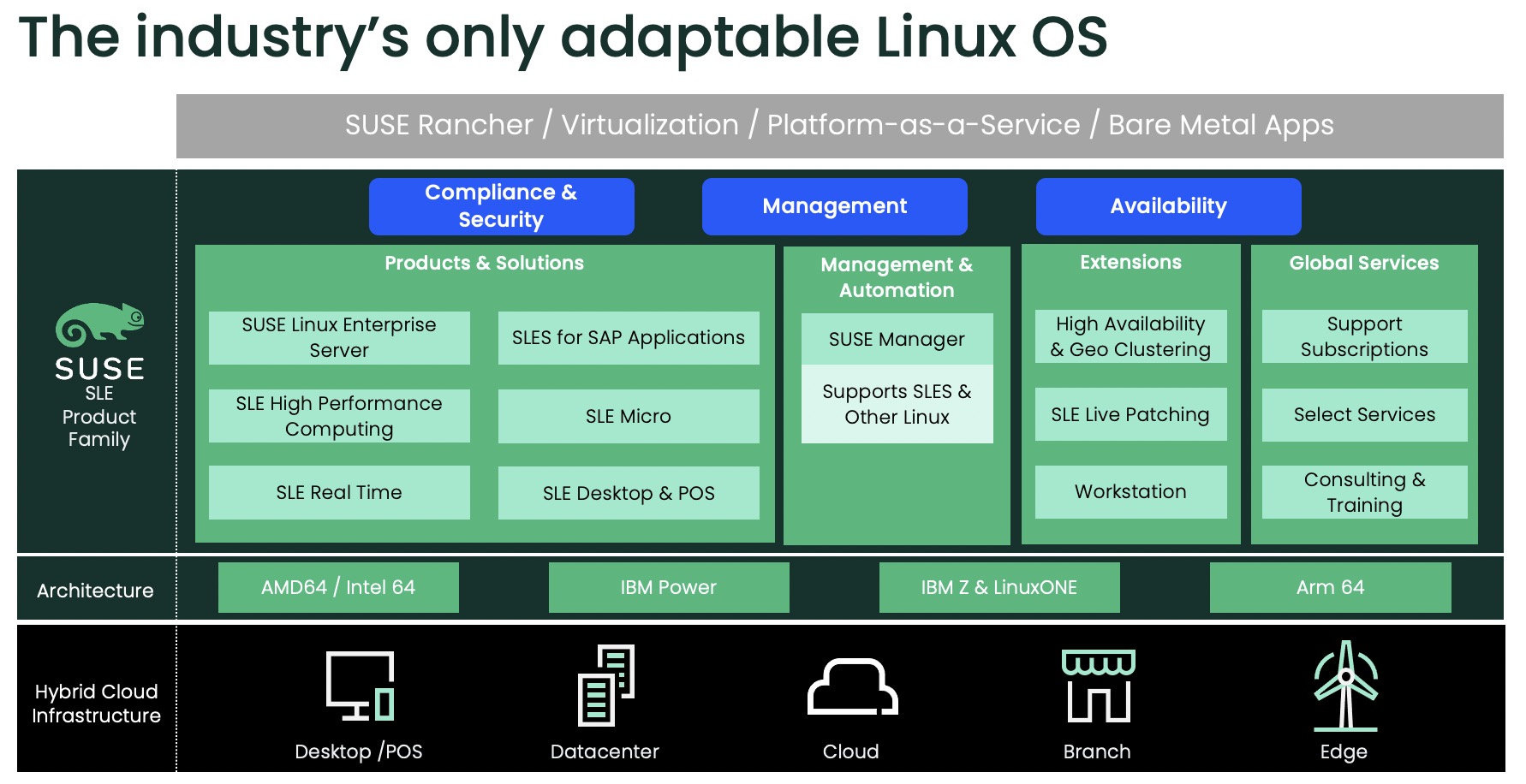The height and width of the screenshot is (784, 1526).
Task: Open the Hybrid Cloud Infrastructure section
Action: pyautogui.click(x=95, y=704)
